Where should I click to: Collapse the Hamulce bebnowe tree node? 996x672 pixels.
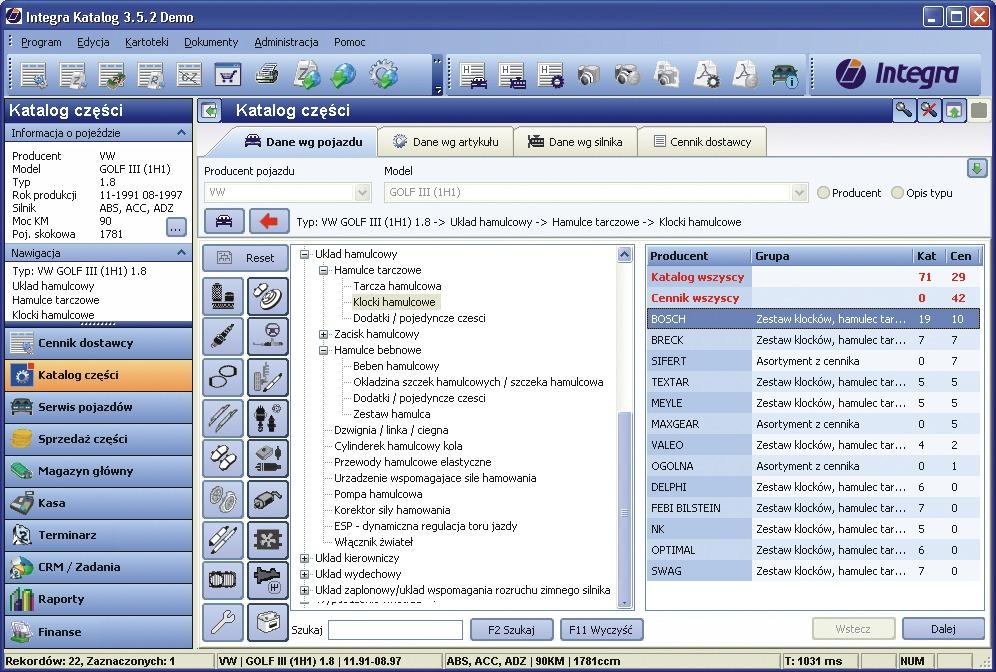click(x=323, y=350)
